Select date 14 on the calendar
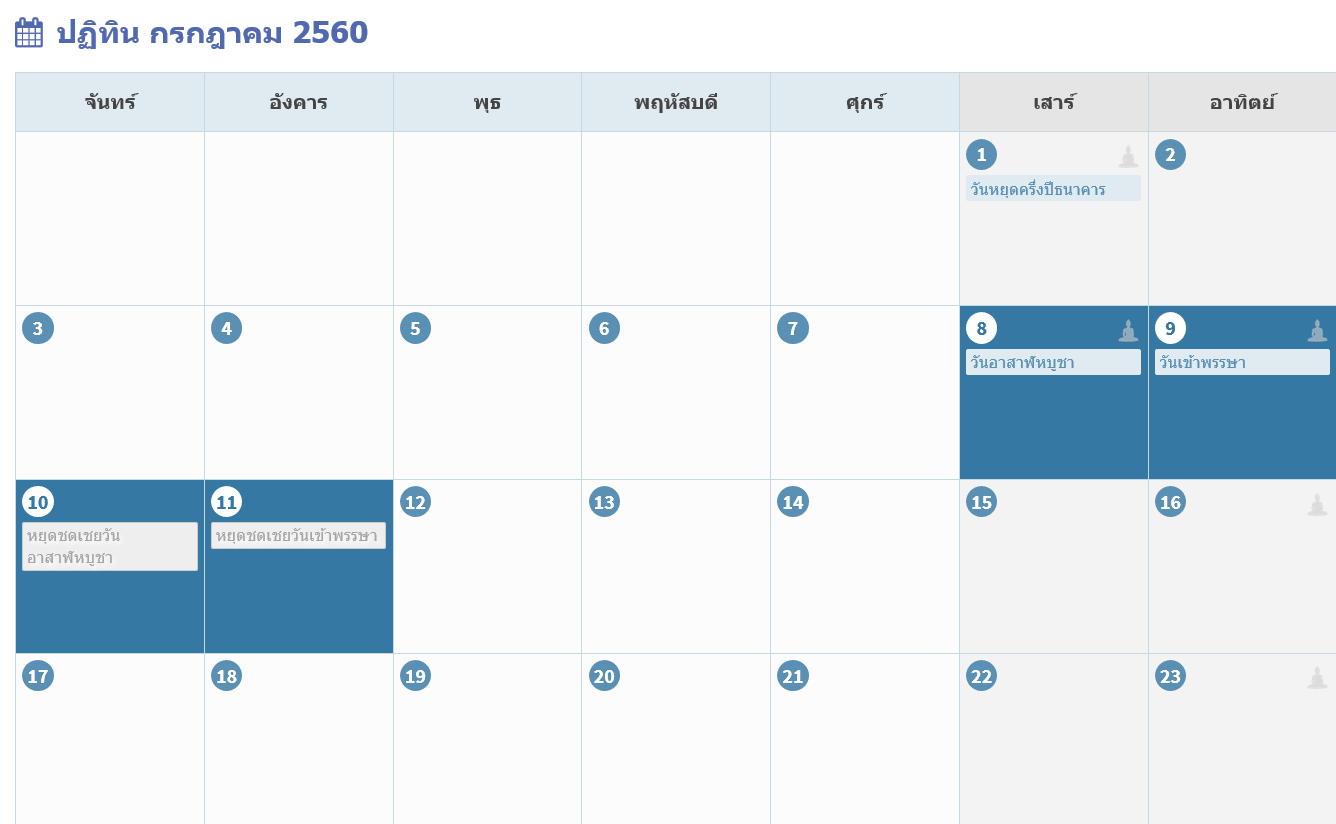 click(x=793, y=502)
